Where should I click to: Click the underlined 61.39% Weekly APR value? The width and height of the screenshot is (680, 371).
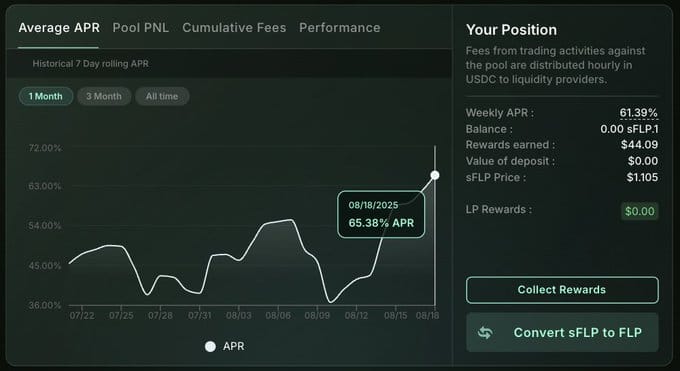pyautogui.click(x=638, y=113)
